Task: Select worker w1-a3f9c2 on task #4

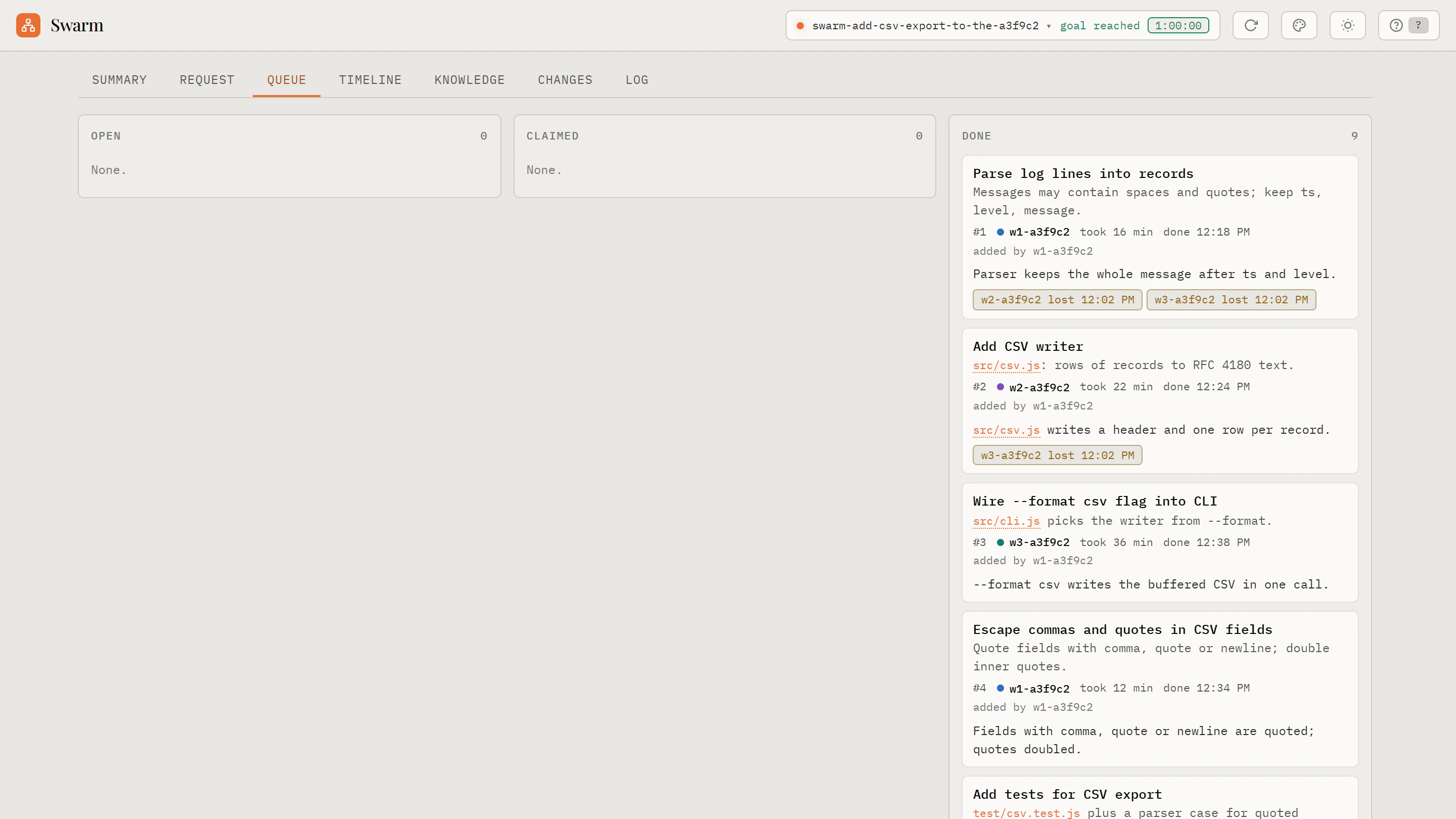Action: point(1039,689)
